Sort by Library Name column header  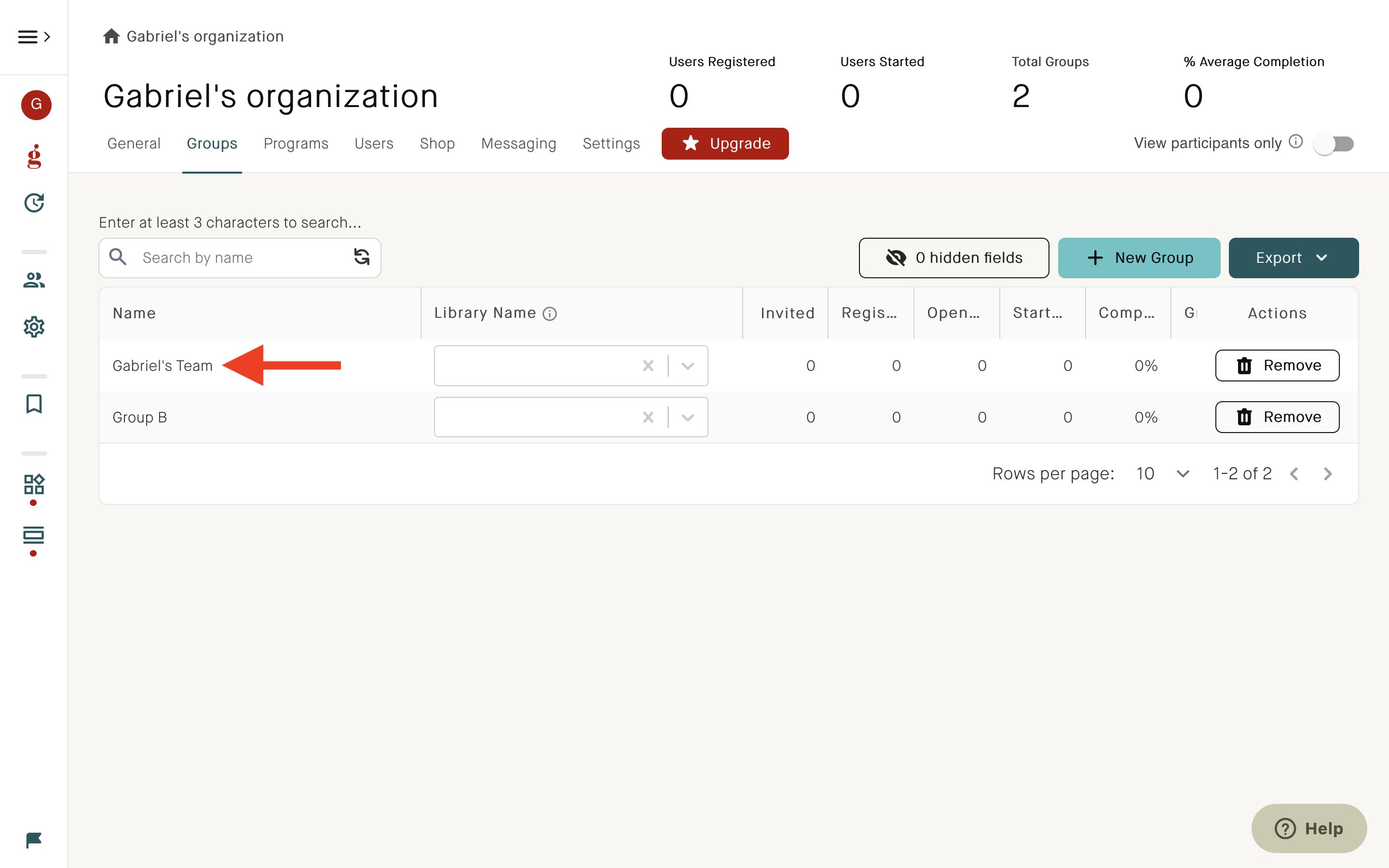(485, 313)
